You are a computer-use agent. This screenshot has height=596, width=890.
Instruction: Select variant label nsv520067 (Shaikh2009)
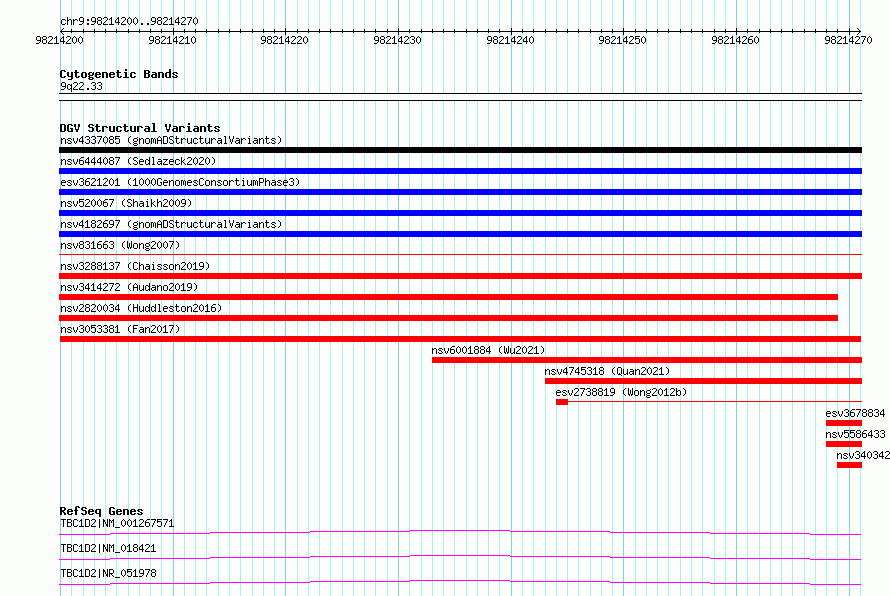(x=126, y=203)
